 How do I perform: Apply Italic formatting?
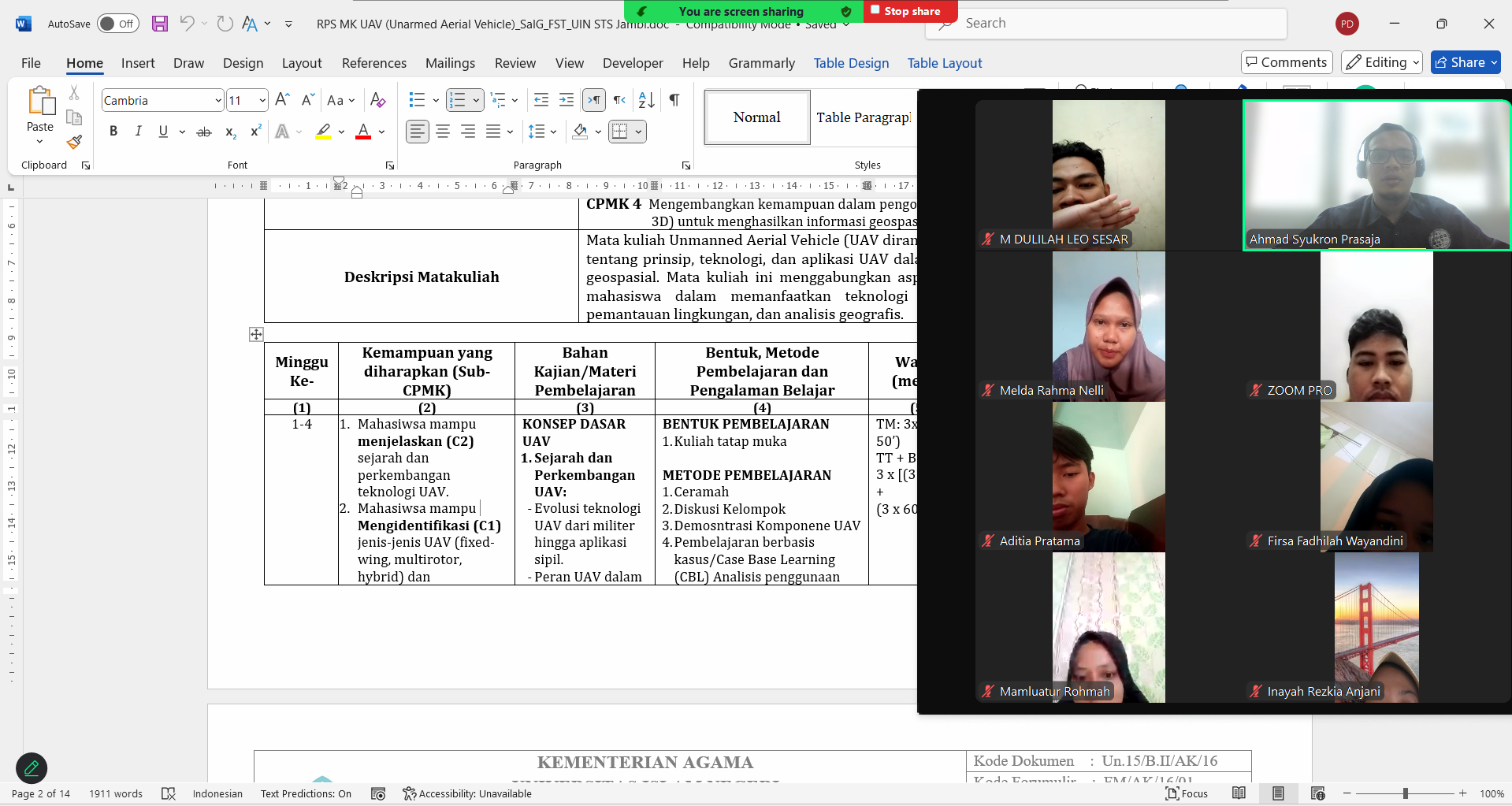[138, 132]
